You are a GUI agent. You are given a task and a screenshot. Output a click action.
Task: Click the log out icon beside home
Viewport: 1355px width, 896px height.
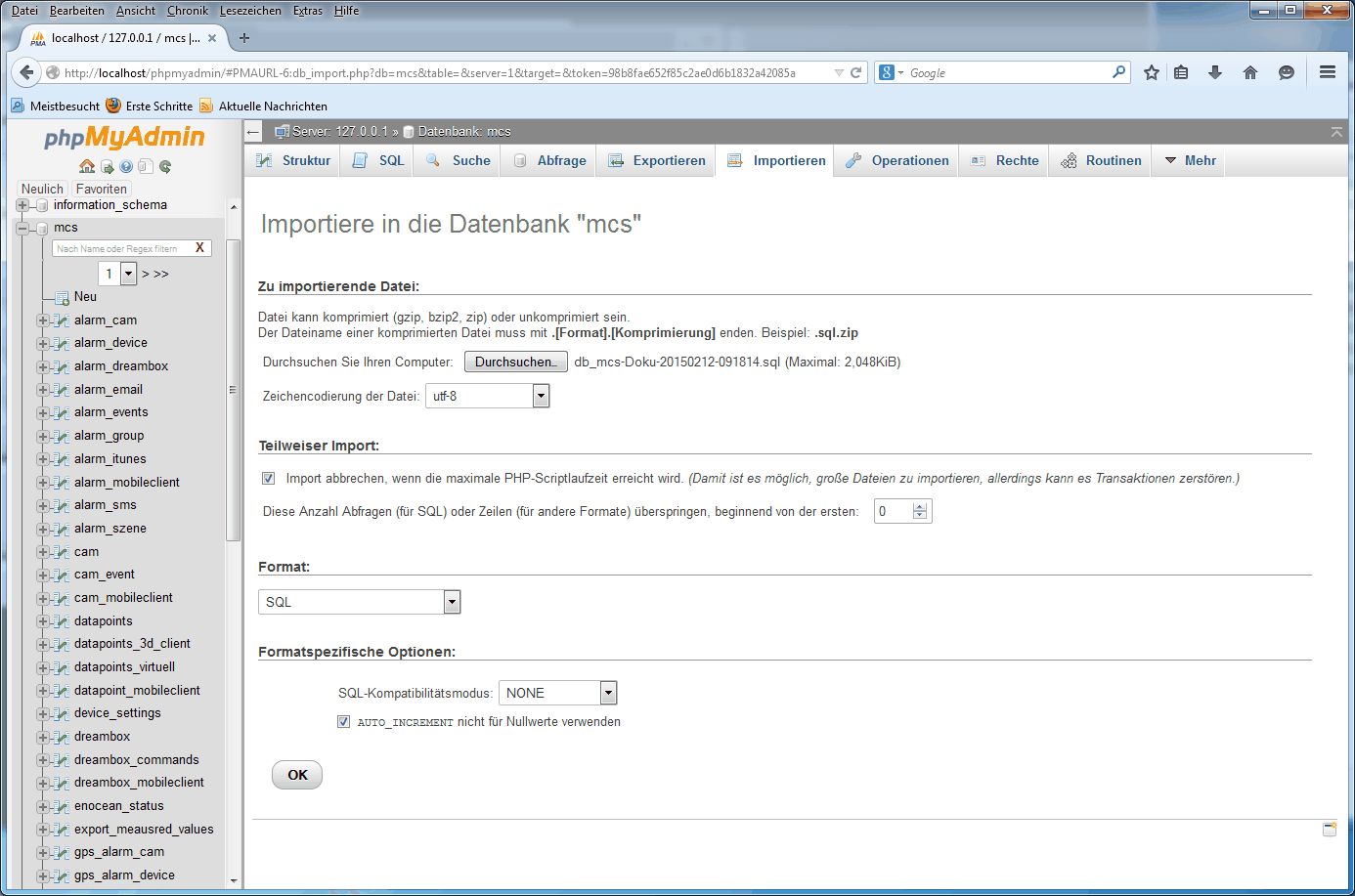[x=108, y=167]
